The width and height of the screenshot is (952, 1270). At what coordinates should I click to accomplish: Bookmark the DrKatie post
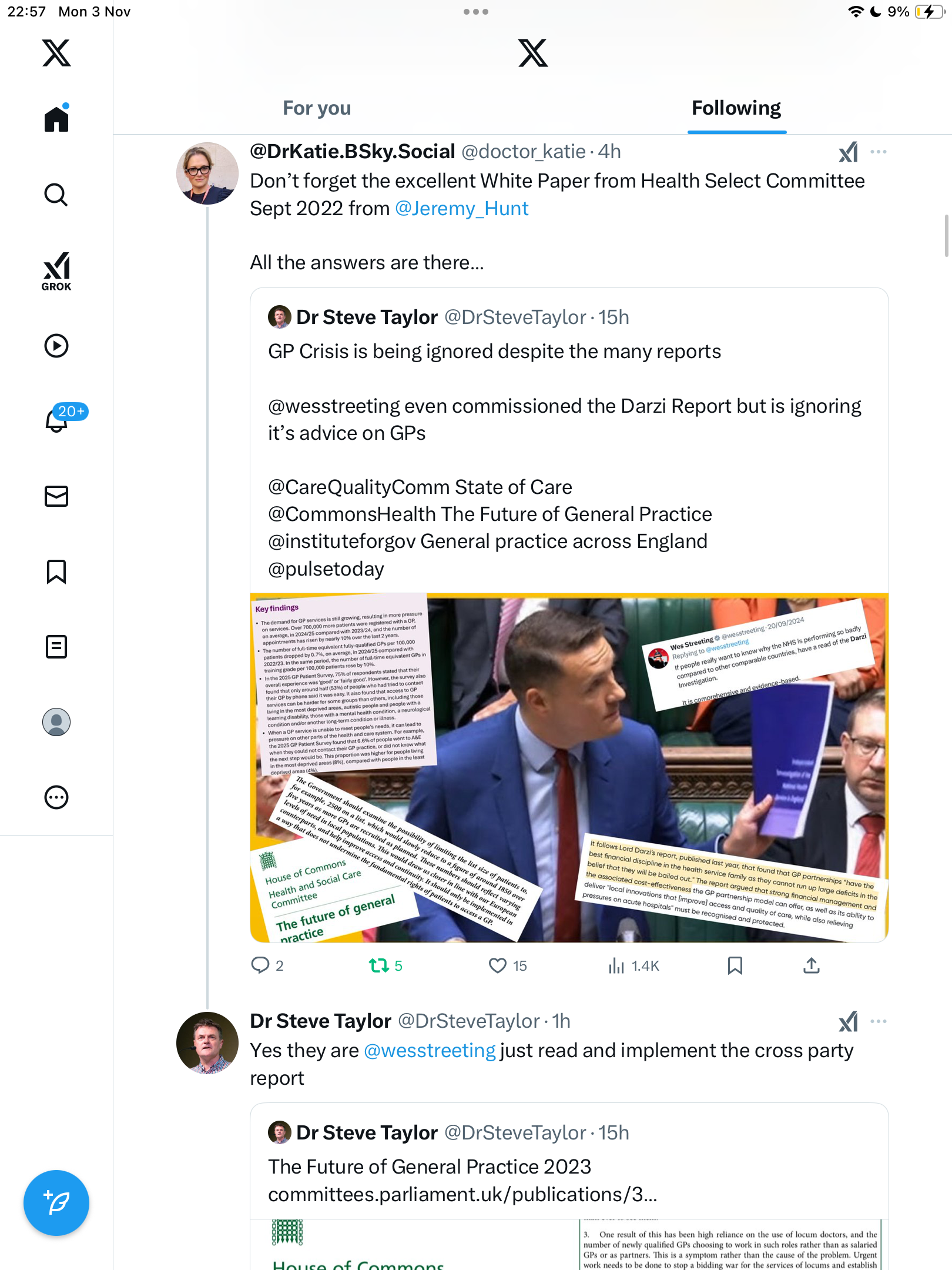click(x=735, y=965)
